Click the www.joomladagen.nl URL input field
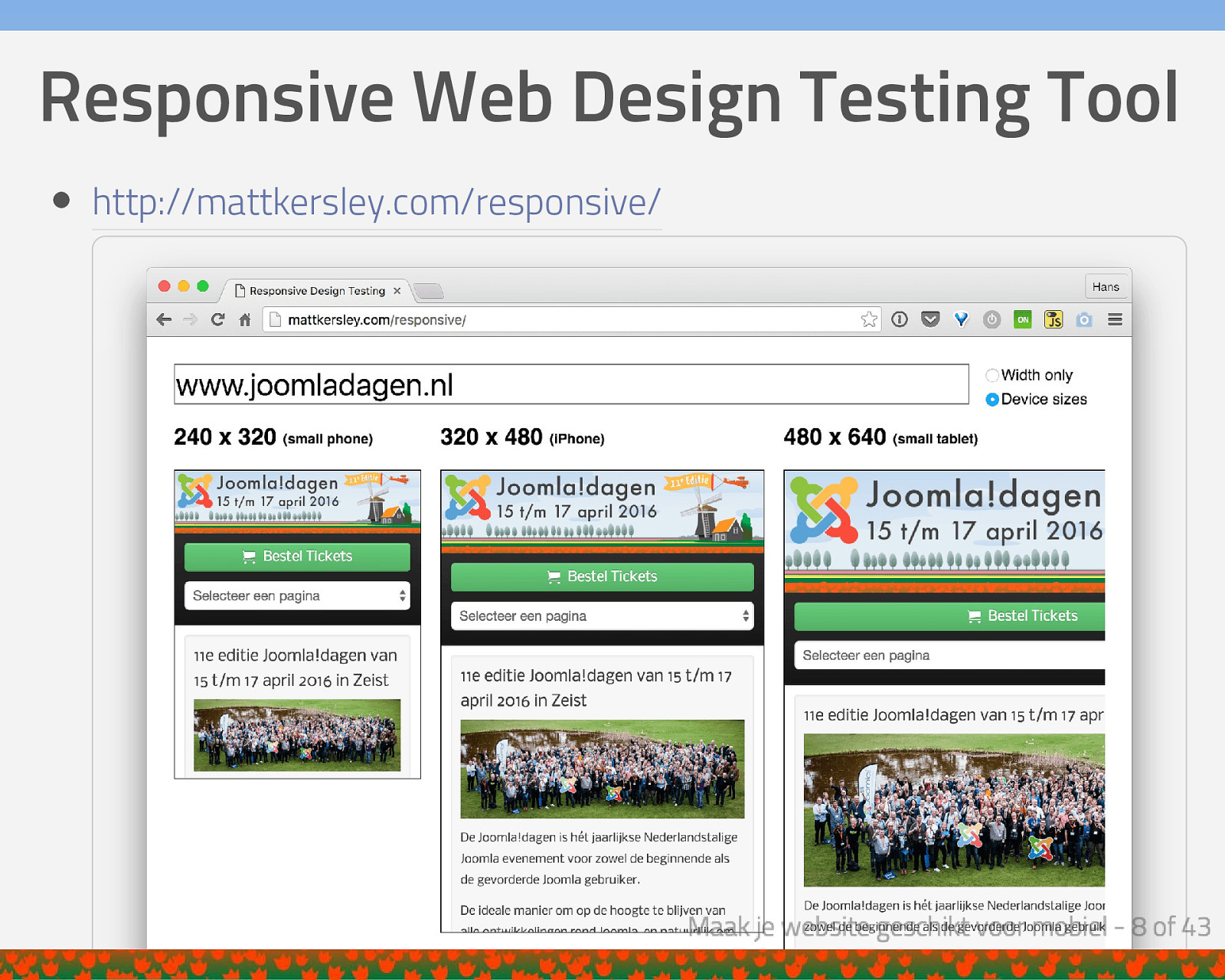Image resolution: width=1225 pixels, height=980 pixels. coord(571,384)
